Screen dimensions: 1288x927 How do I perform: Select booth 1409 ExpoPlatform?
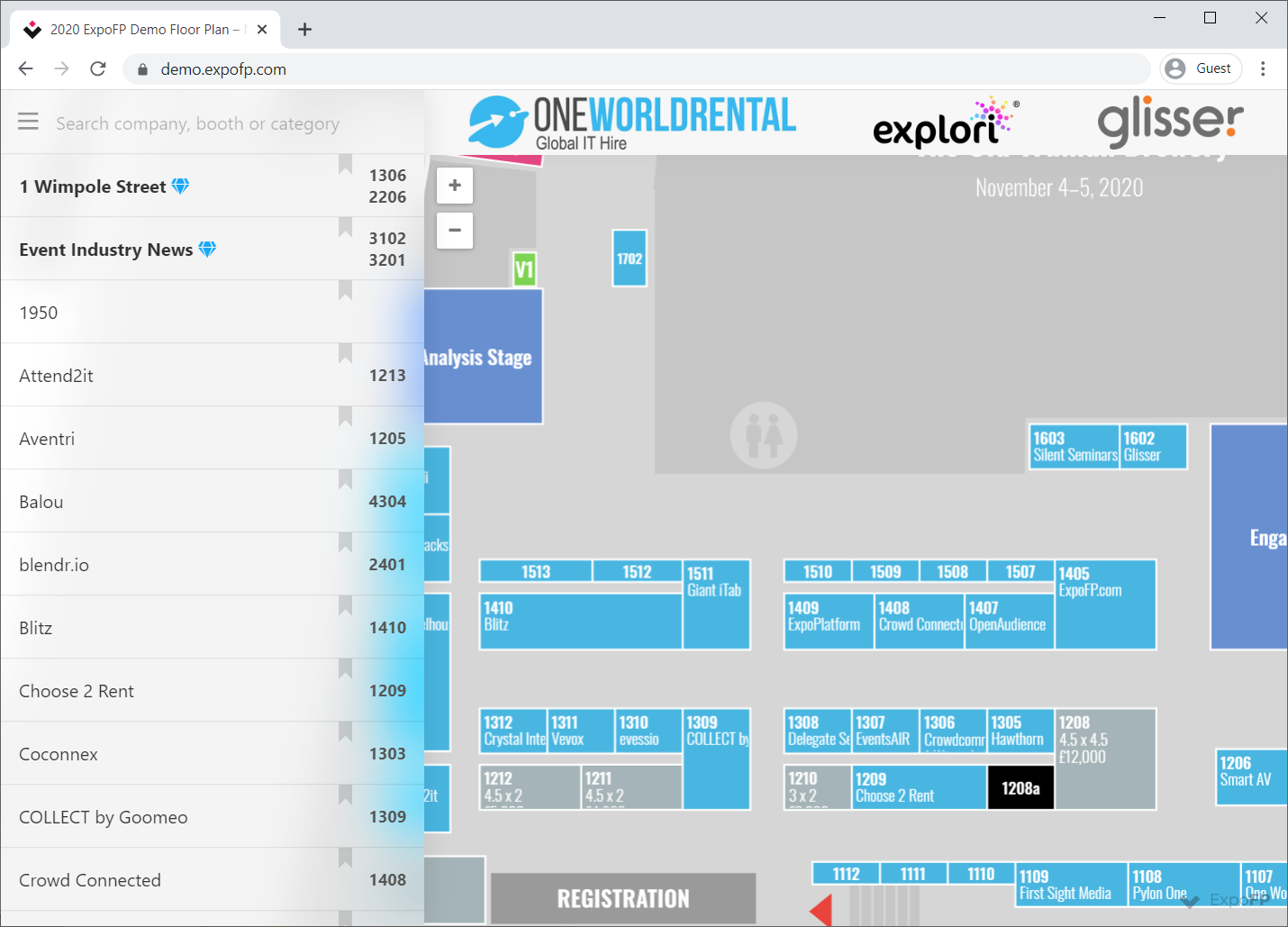pos(829,621)
